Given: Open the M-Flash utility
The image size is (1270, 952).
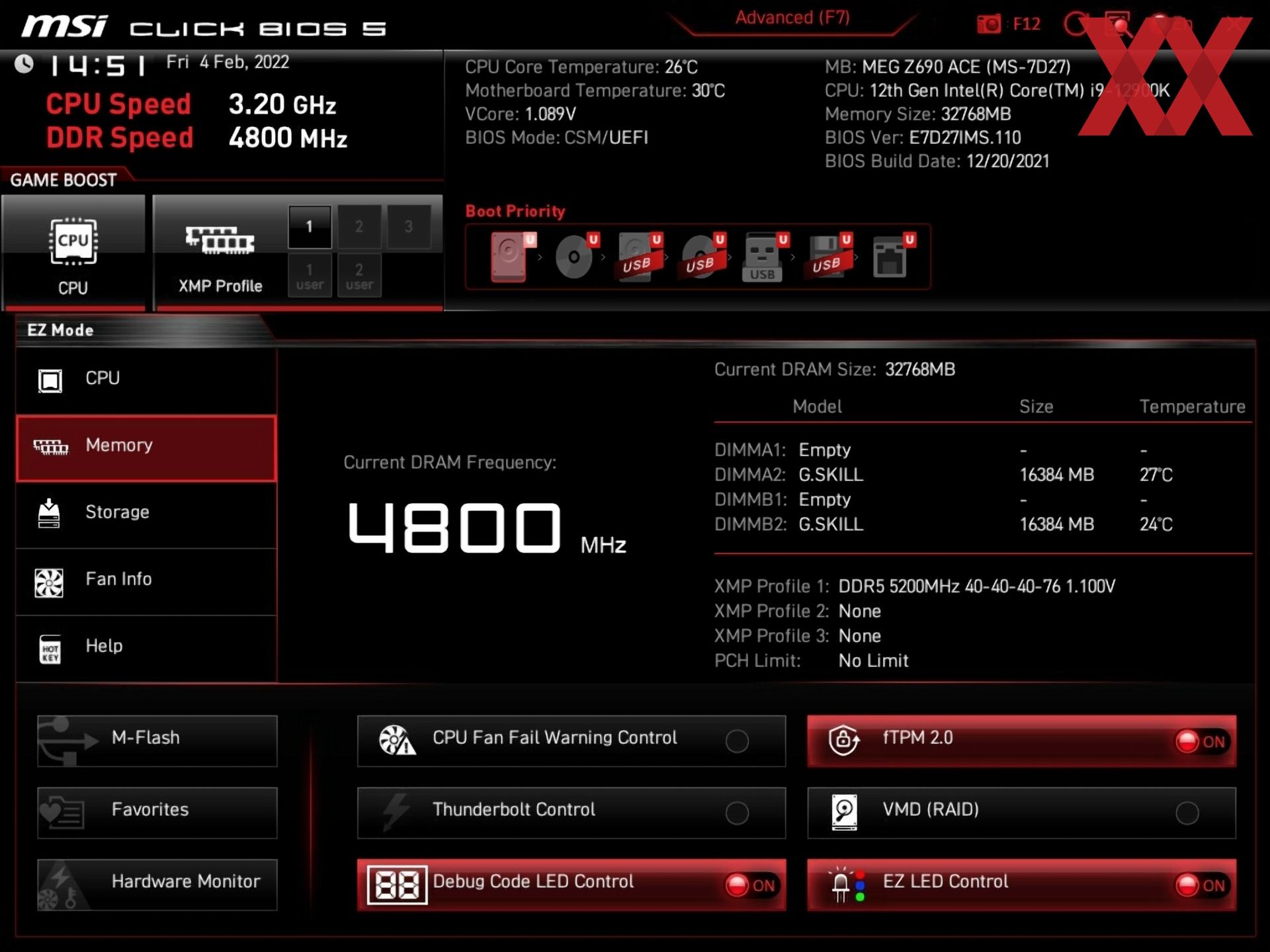Looking at the screenshot, I should coord(157,740).
